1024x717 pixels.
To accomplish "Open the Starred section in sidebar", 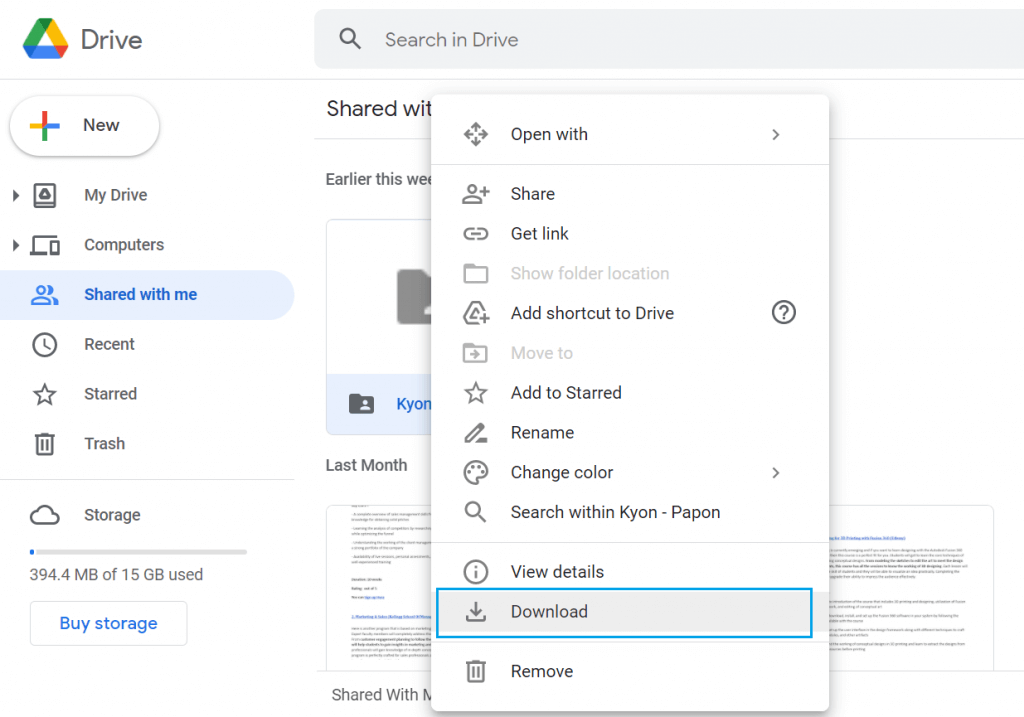I will tap(110, 393).
